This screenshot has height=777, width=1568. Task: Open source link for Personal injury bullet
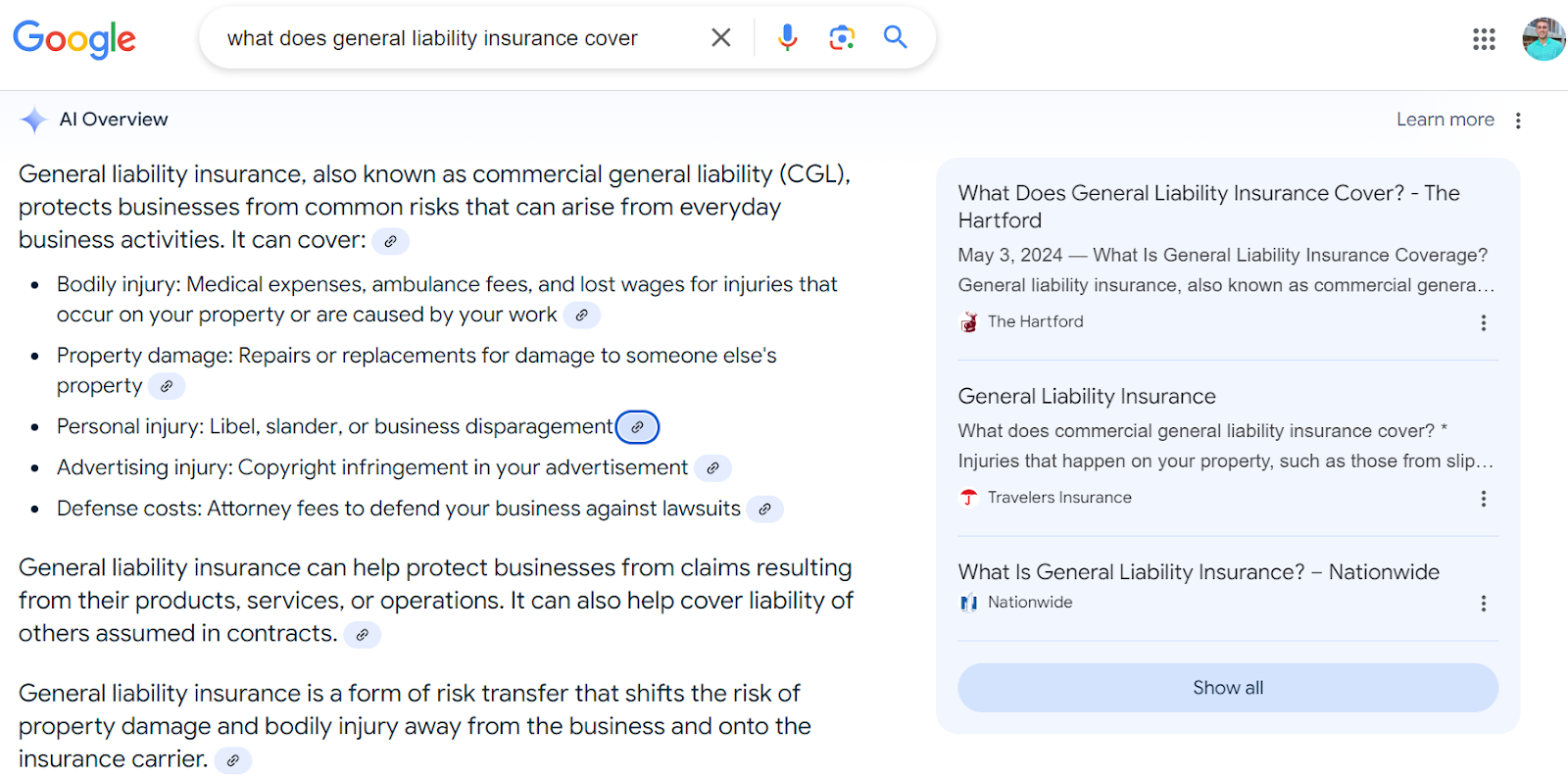click(x=637, y=427)
